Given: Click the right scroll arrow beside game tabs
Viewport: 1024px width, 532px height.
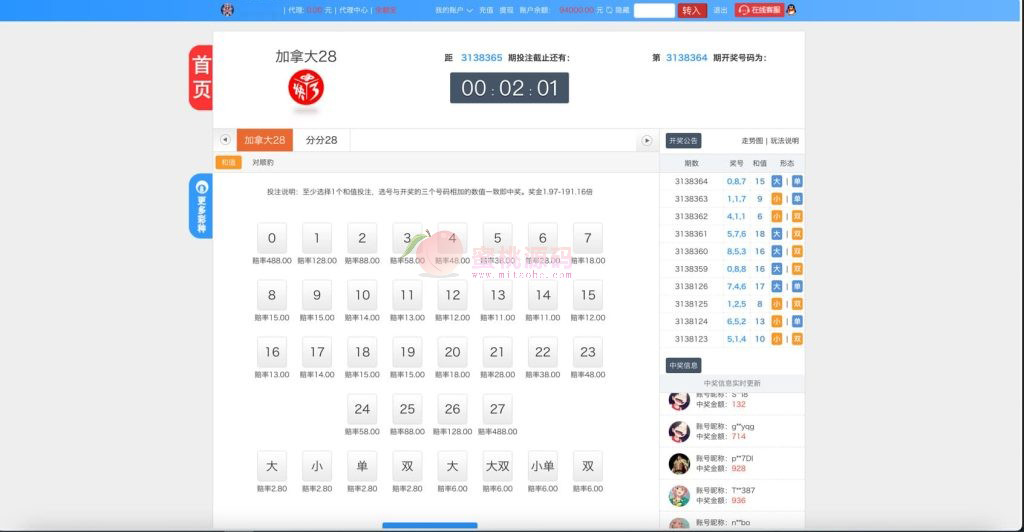Looking at the screenshot, I should click(646, 141).
